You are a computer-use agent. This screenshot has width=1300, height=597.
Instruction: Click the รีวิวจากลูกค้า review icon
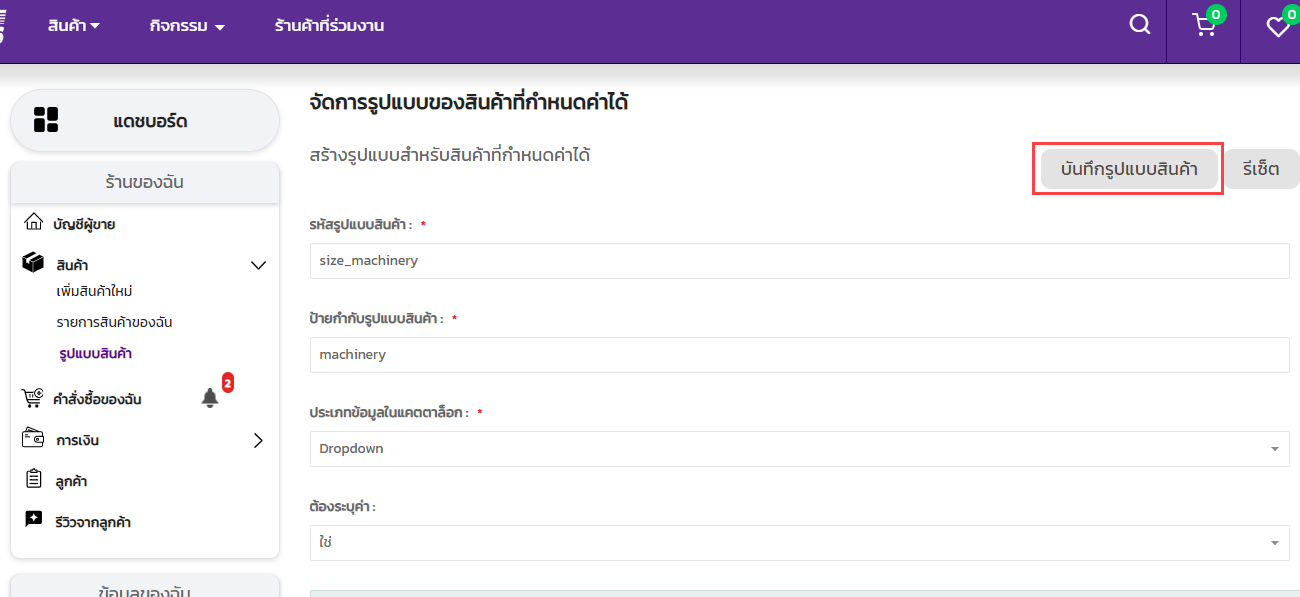click(x=33, y=520)
